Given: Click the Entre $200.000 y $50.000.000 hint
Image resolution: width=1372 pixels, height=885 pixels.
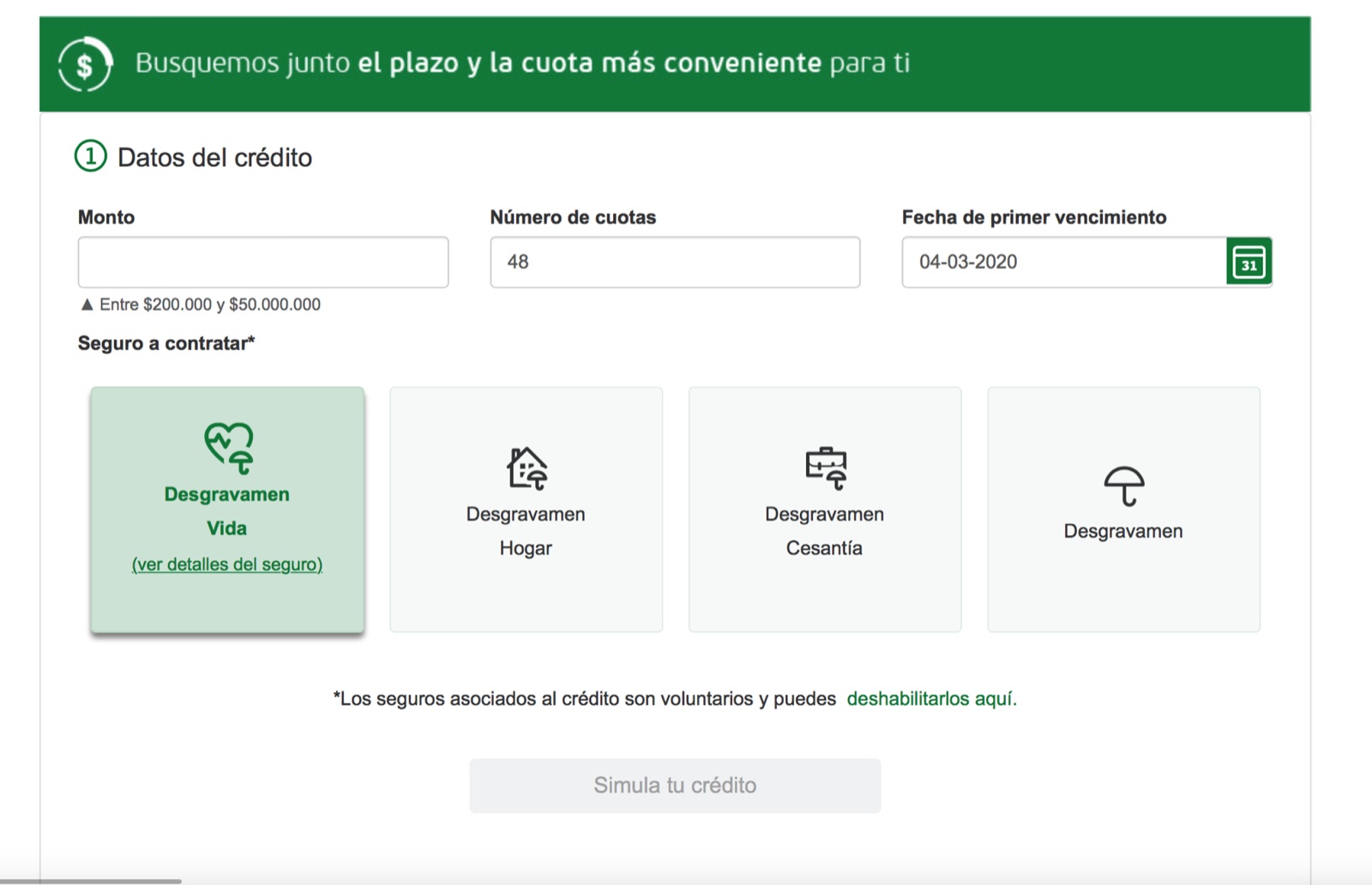Looking at the screenshot, I should point(201,304).
